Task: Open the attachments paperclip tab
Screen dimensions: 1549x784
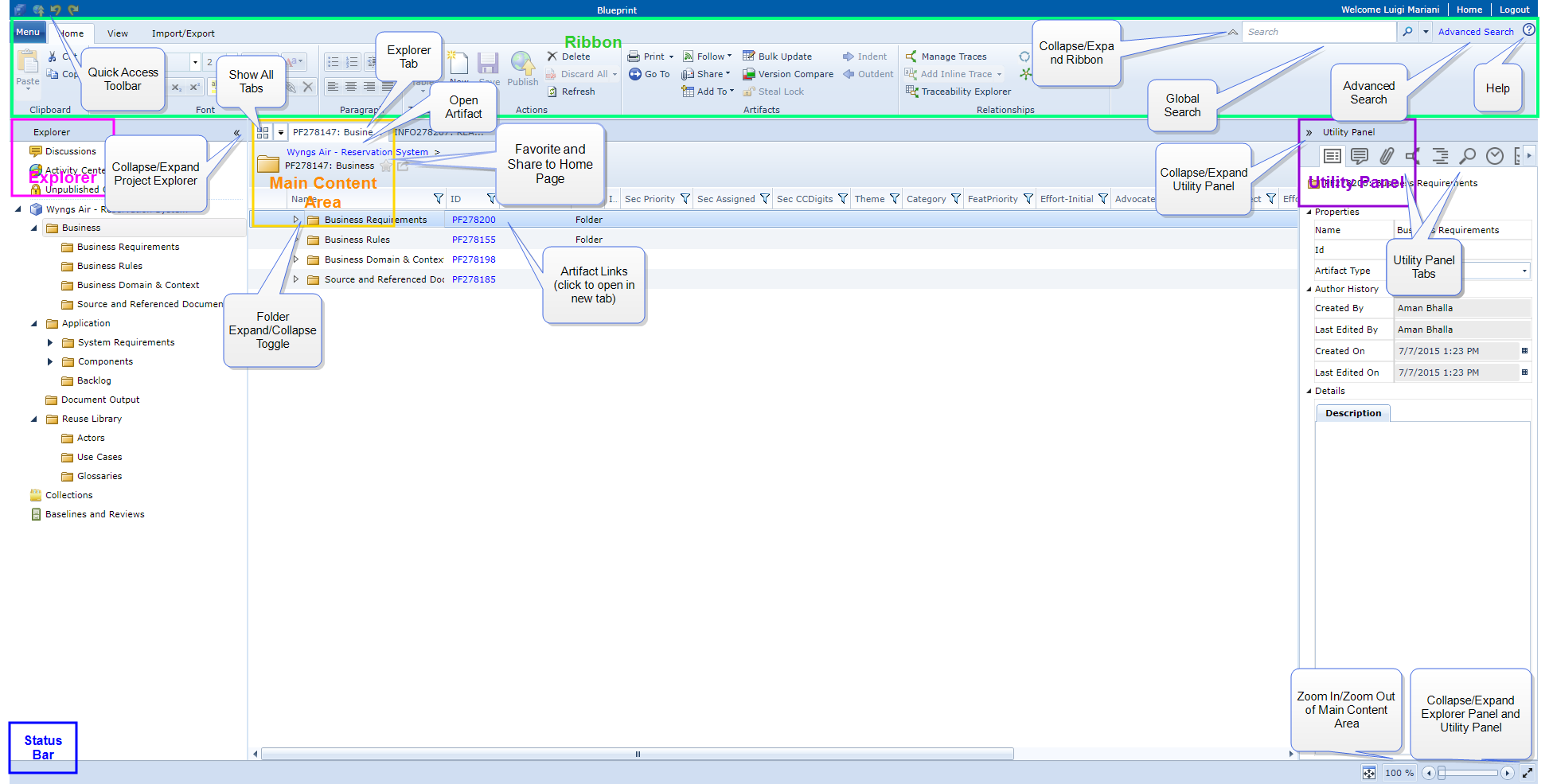Action: coord(1387,156)
